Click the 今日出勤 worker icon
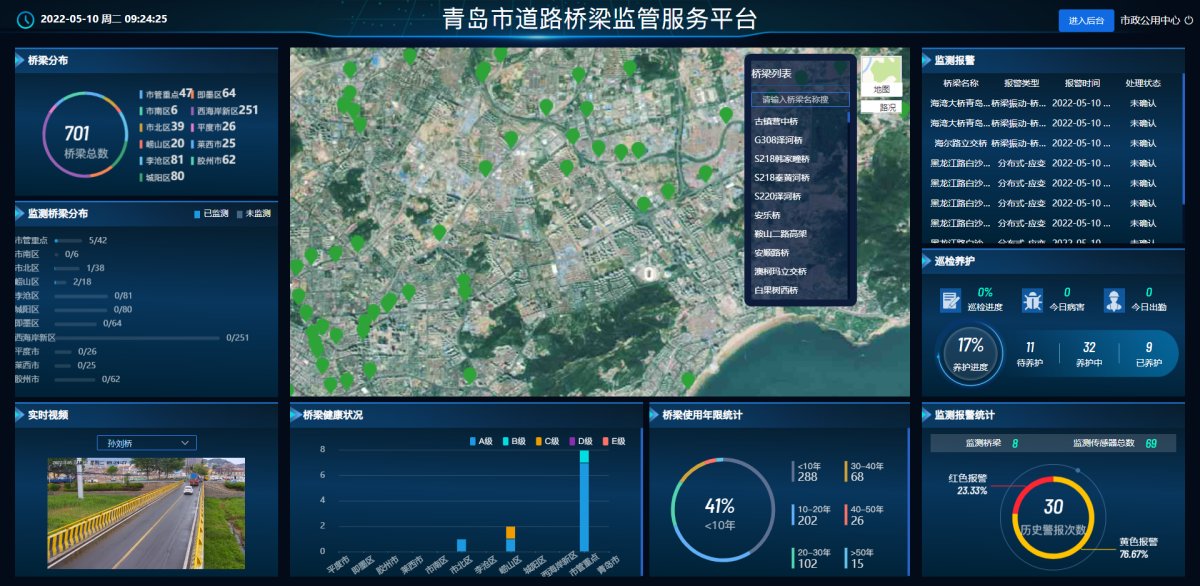Screen dimensions: 1200x586 tap(1114, 300)
